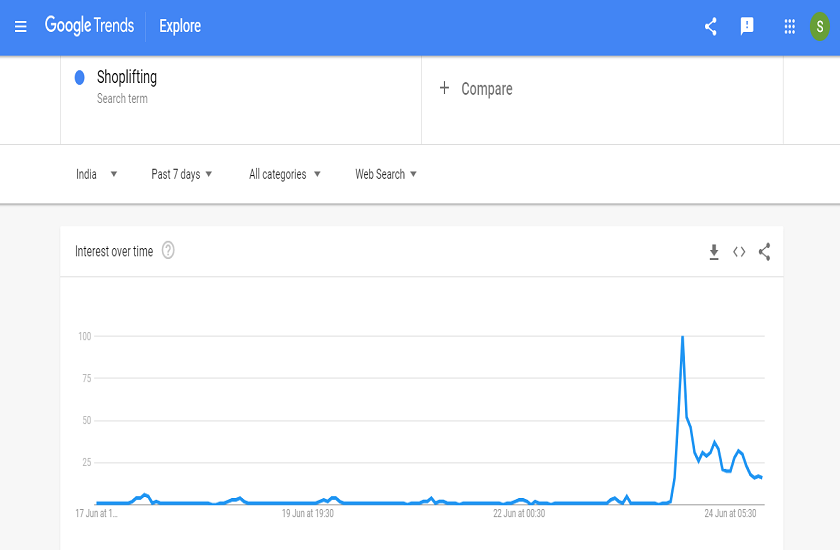This screenshot has width=840, height=550.
Task: Open the send feedback icon
Action: (x=747, y=26)
